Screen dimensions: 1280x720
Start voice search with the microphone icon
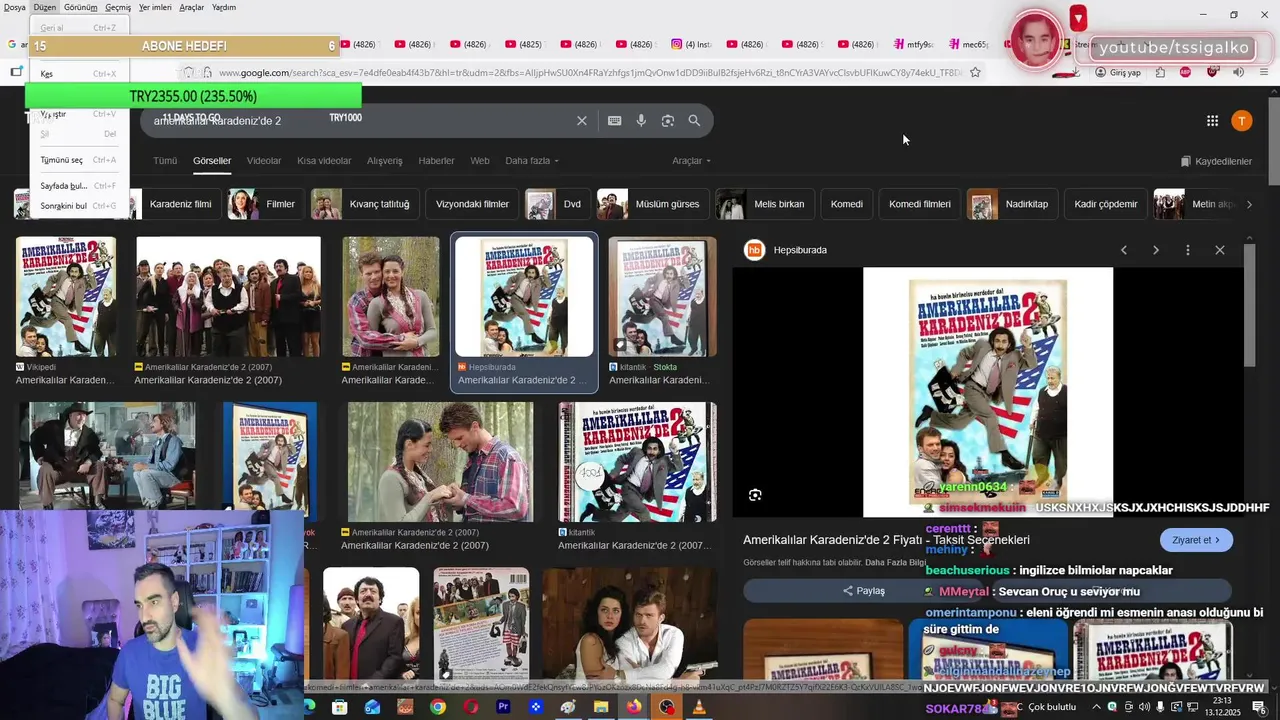(641, 120)
